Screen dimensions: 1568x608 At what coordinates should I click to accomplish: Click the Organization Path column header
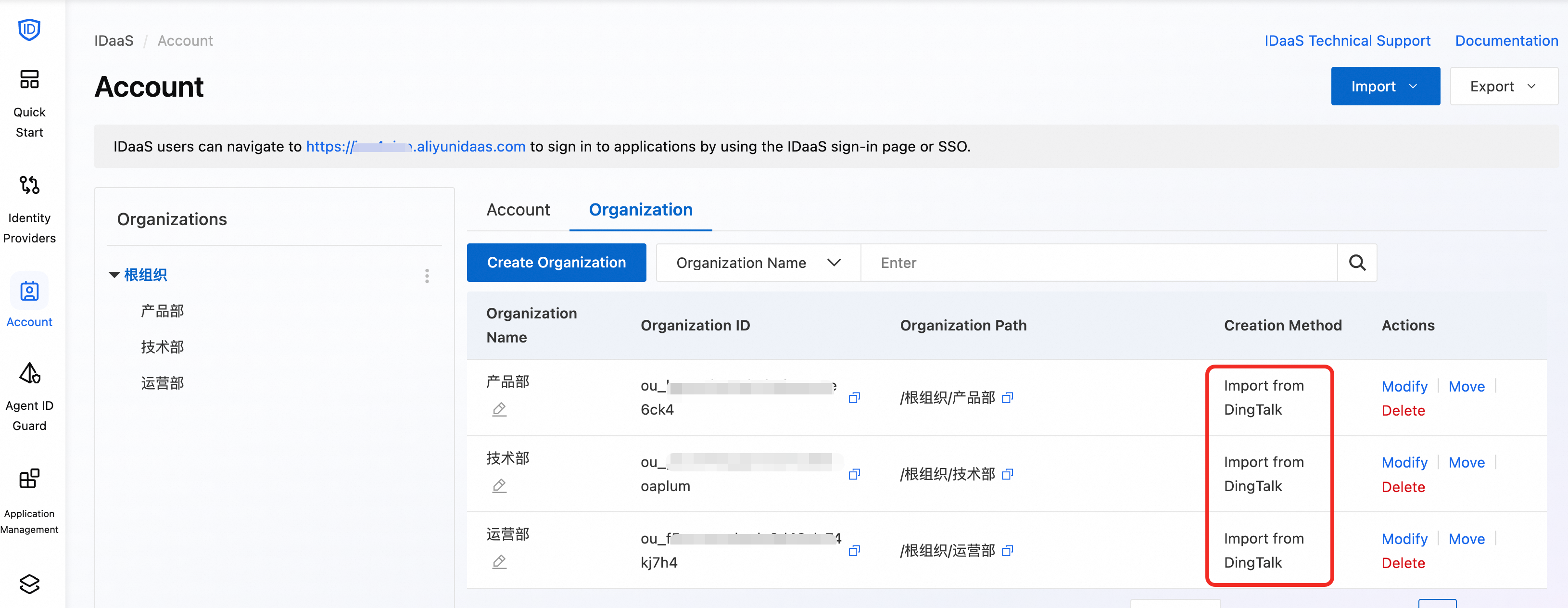tap(963, 326)
